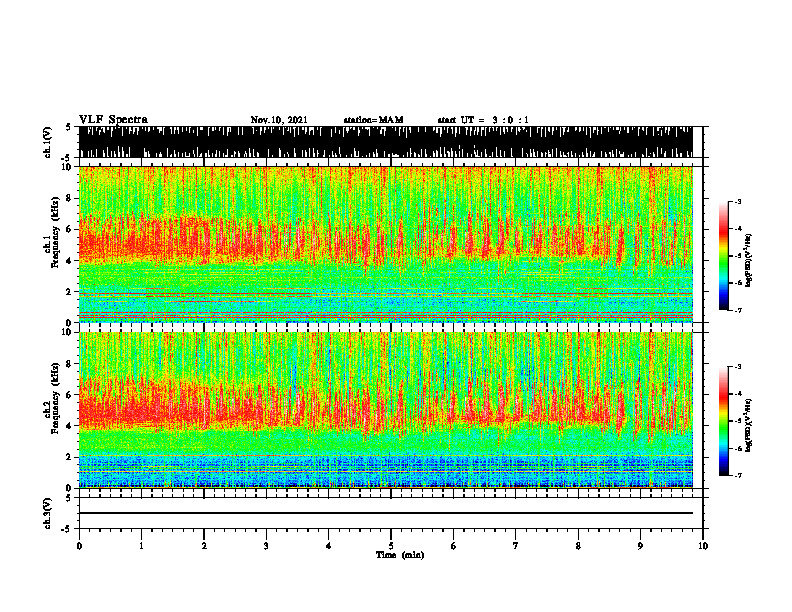
Task: Click the ch.2 frequency tick label "6"
Action: coord(69,395)
